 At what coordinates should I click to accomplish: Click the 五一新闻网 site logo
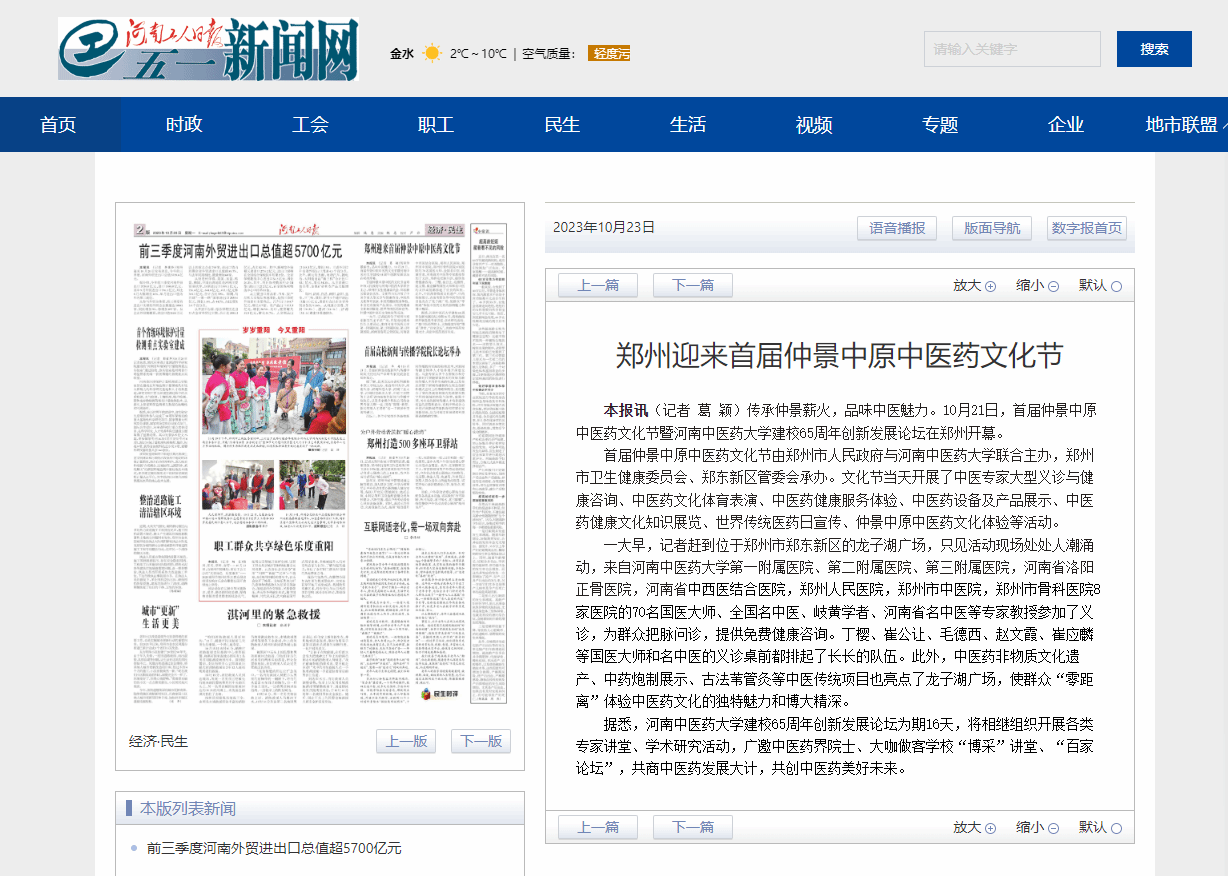point(208,49)
